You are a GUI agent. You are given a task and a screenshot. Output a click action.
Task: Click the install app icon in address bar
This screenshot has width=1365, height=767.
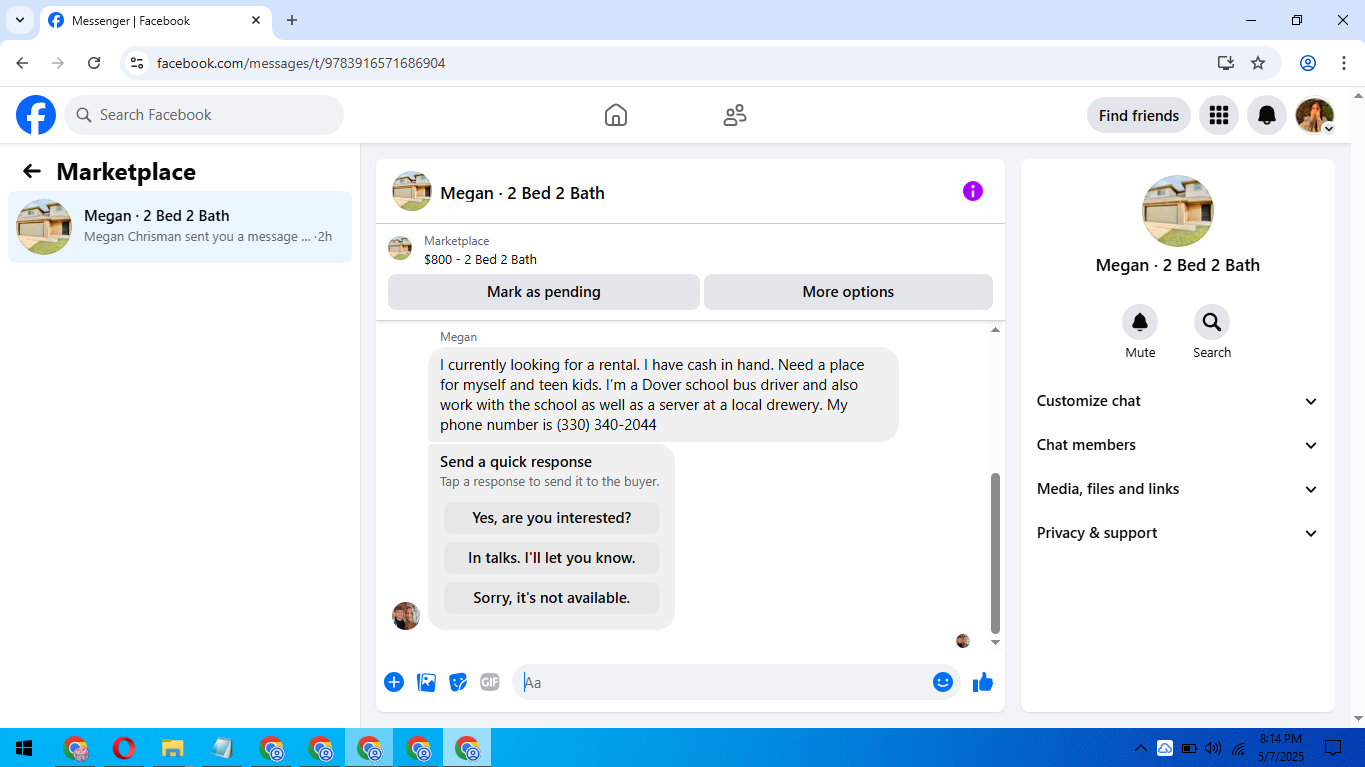(x=1226, y=63)
